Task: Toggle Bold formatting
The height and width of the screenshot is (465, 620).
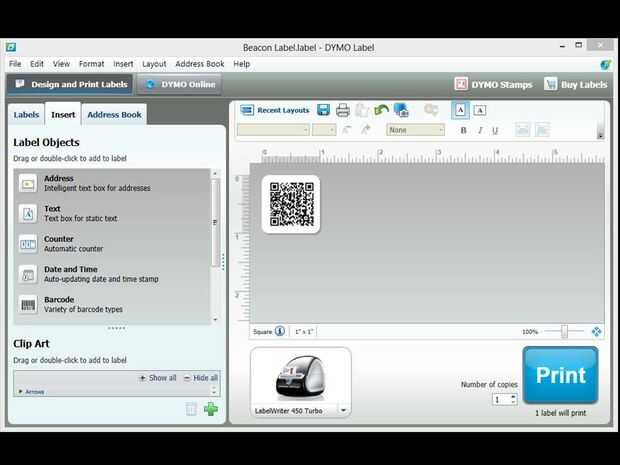Action: click(463, 130)
